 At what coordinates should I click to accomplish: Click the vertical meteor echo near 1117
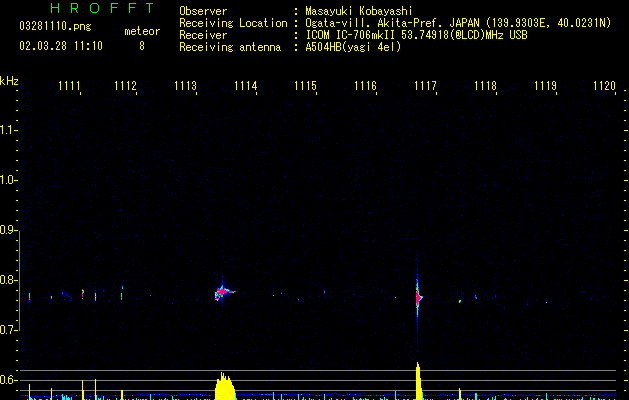click(418, 297)
